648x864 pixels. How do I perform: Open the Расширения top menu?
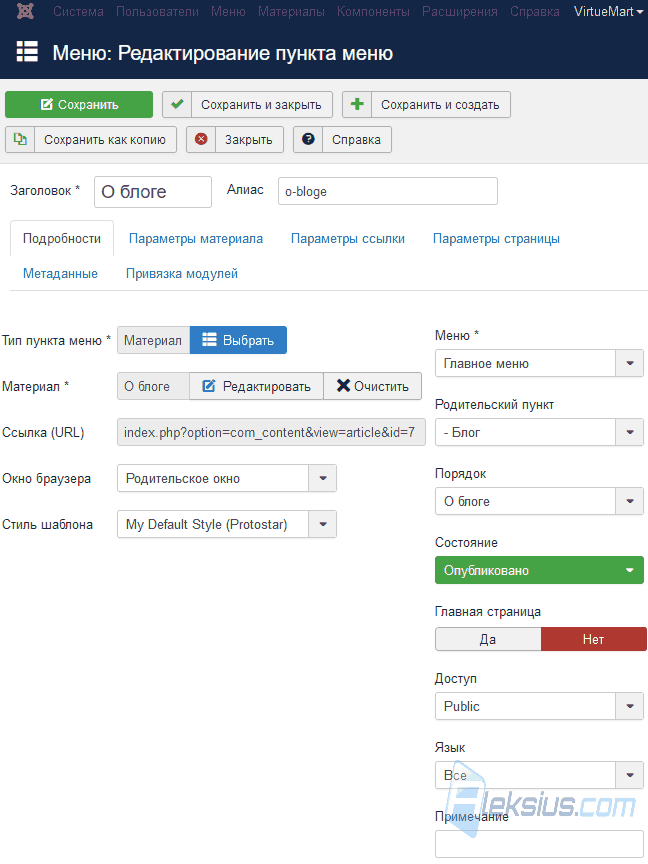[x=460, y=12]
